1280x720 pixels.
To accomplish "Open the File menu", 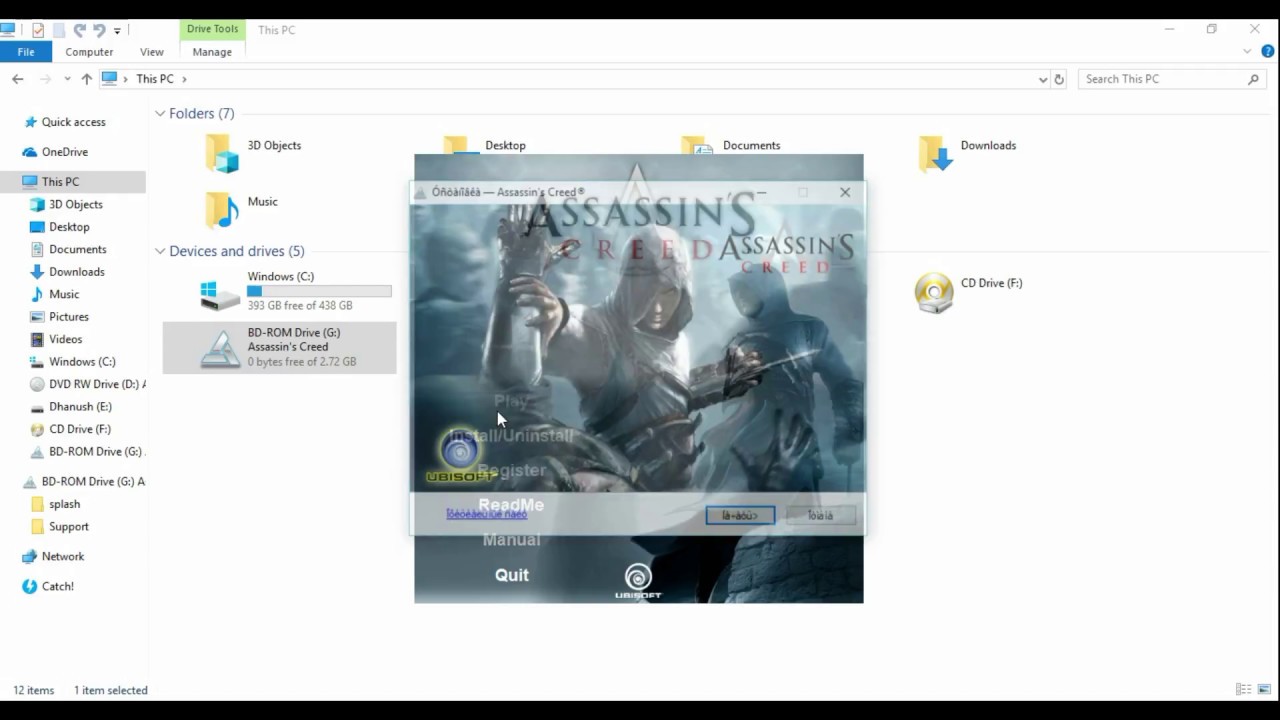I will 26,52.
